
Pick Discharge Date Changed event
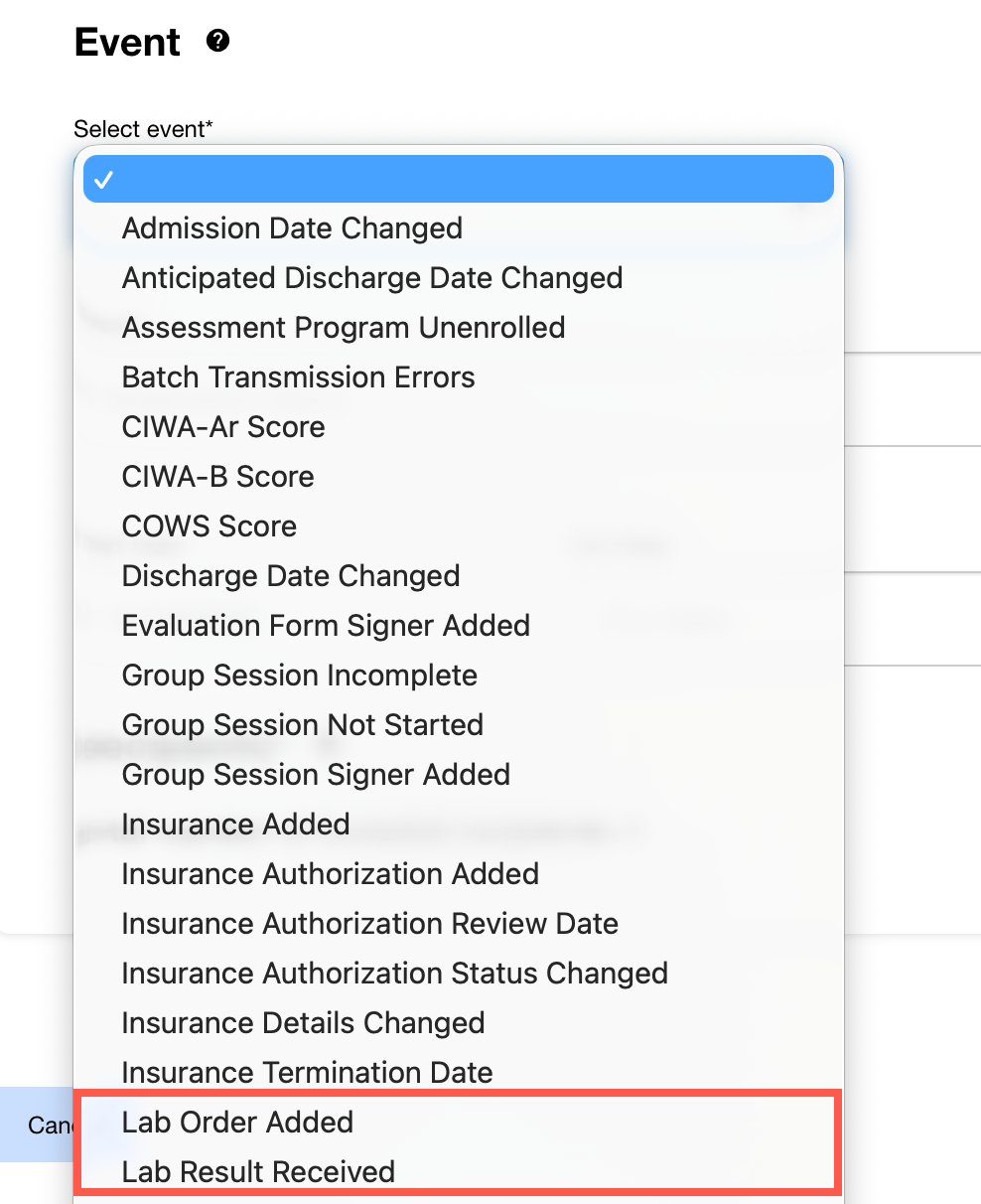point(291,576)
